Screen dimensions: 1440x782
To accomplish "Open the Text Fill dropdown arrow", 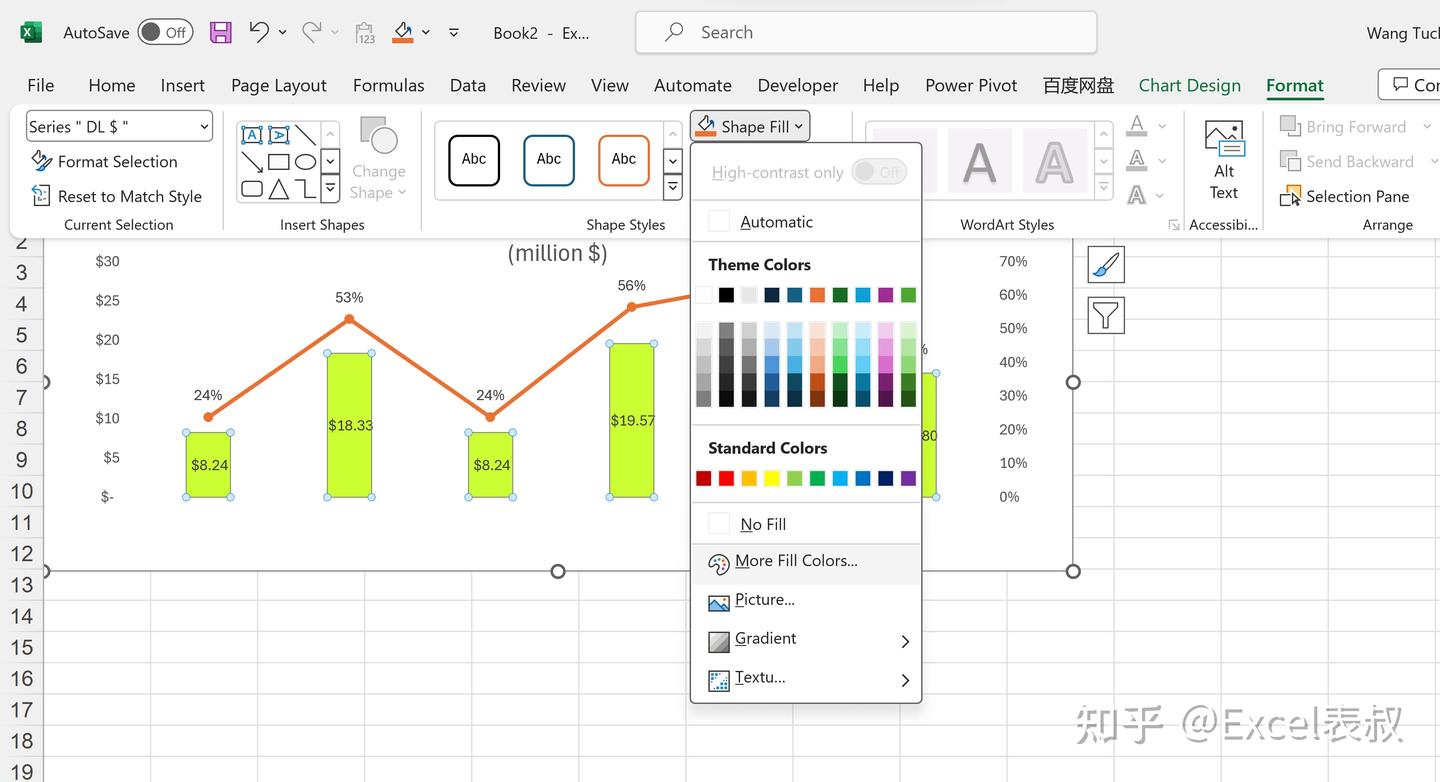I will tap(1162, 126).
